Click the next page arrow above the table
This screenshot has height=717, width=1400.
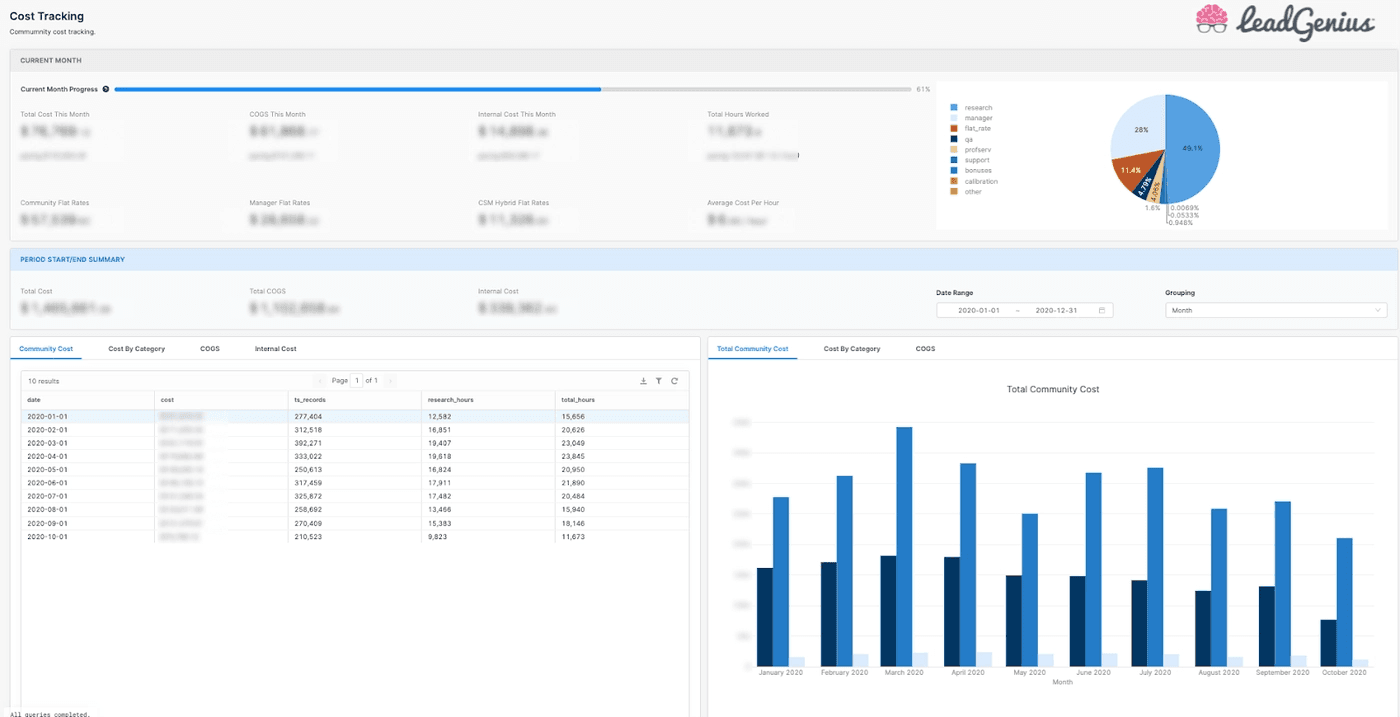(x=389, y=380)
